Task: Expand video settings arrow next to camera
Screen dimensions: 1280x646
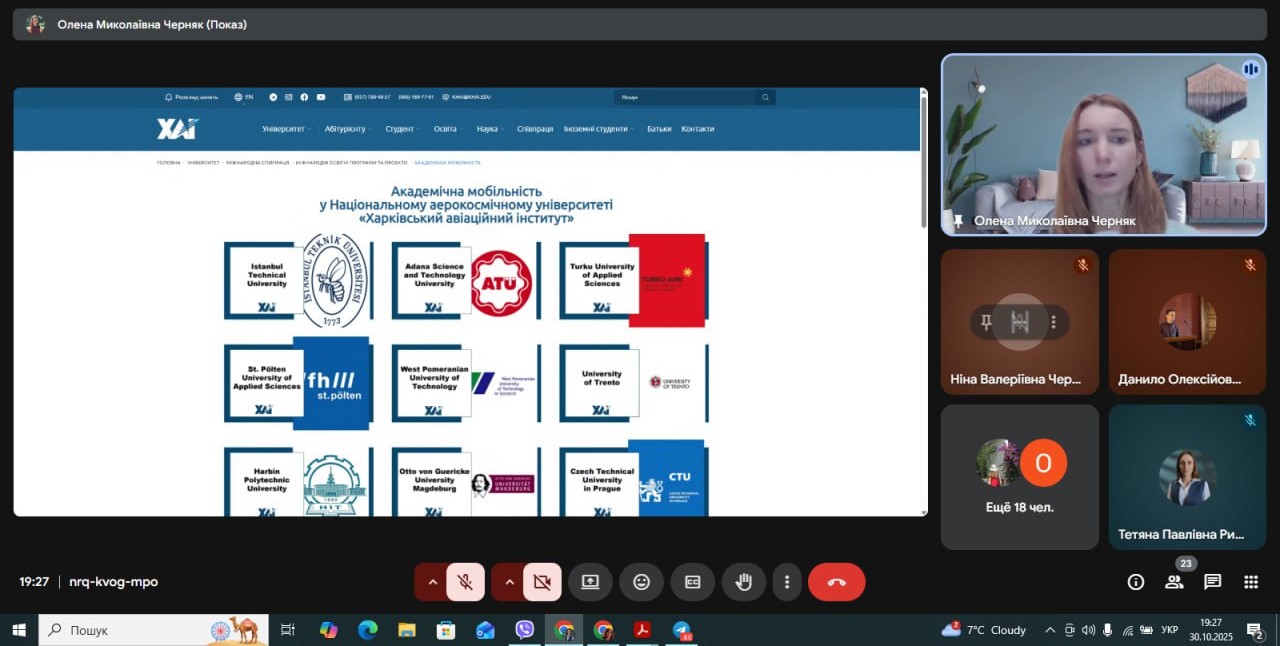Action: pyautogui.click(x=509, y=582)
